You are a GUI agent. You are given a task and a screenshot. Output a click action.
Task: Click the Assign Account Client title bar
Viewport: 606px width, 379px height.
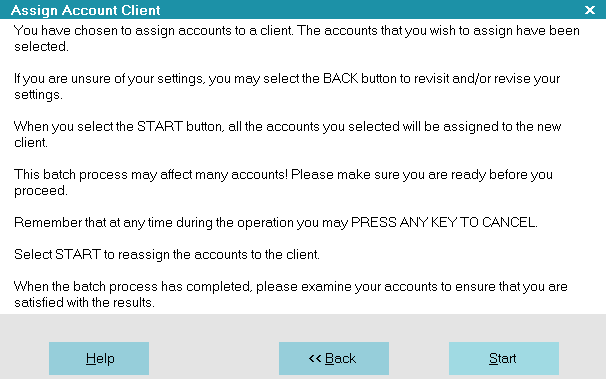pyautogui.click(x=294, y=10)
